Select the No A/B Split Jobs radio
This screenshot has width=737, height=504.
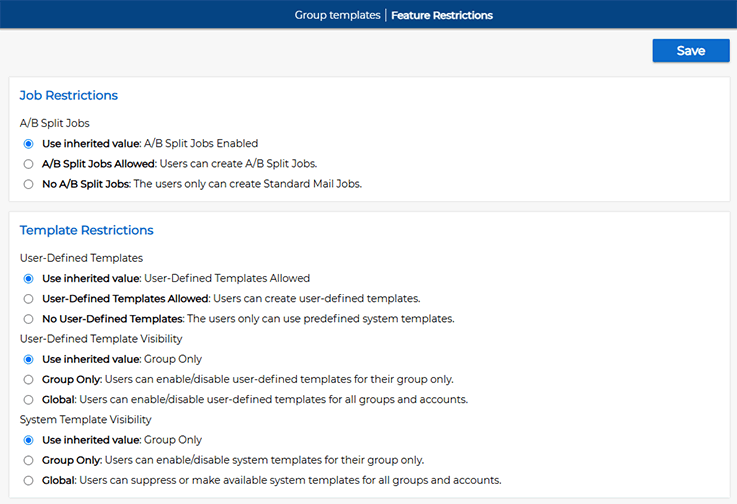click(x=29, y=184)
